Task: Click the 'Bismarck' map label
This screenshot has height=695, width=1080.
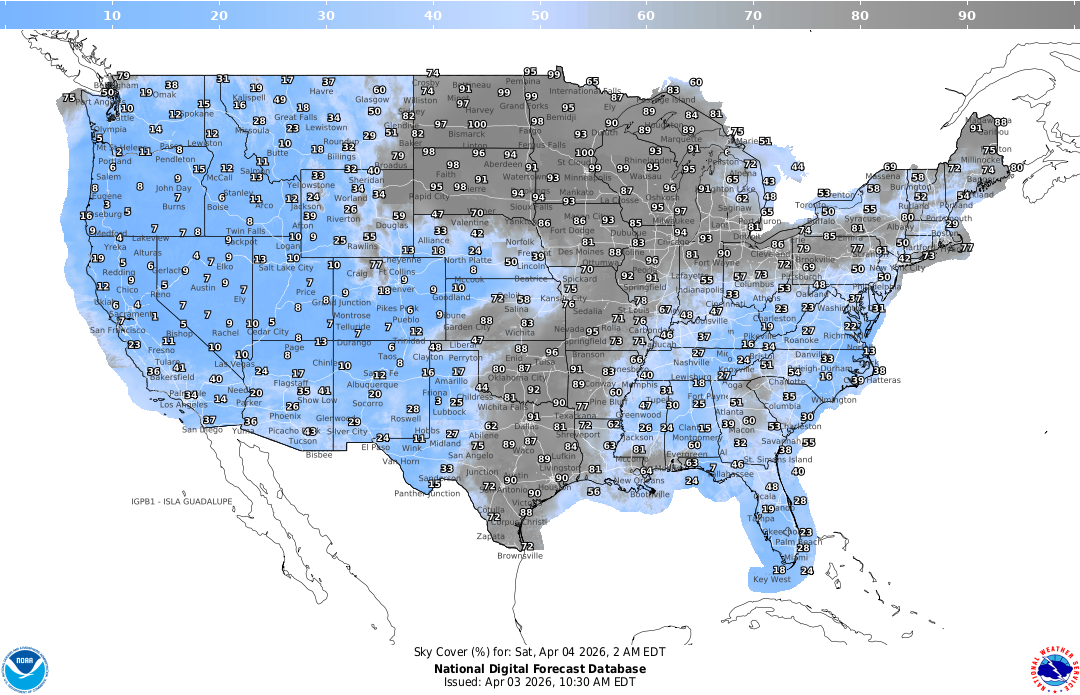Action: coord(467,134)
